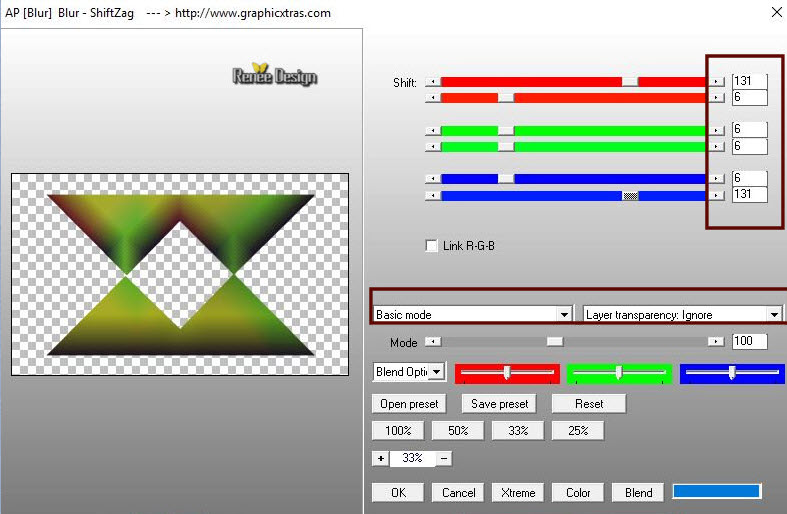The width and height of the screenshot is (787, 514).
Task: Click the red blend slider handle
Action: [507, 372]
